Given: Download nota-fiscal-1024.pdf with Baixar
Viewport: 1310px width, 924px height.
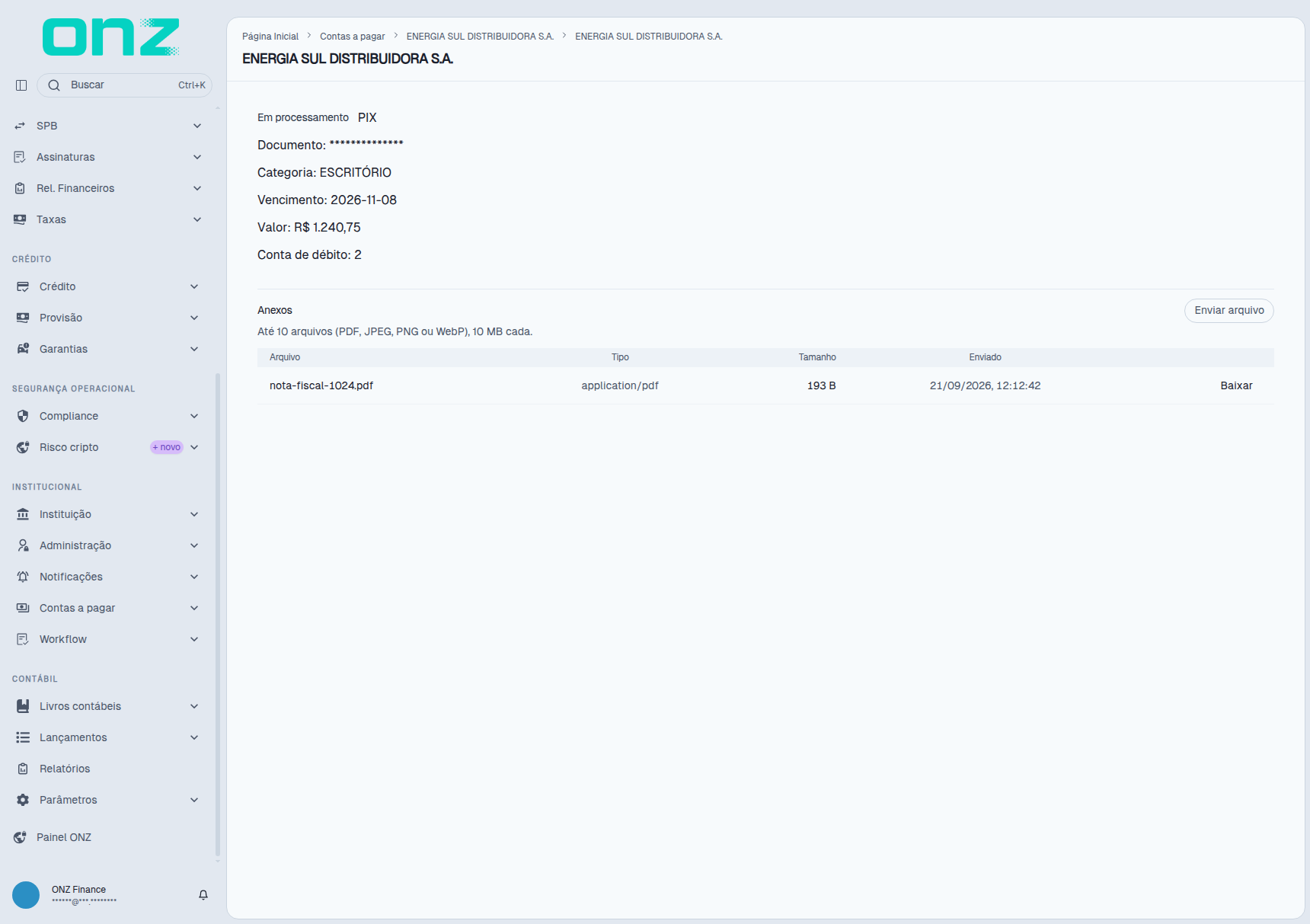Looking at the screenshot, I should click(x=1236, y=385).
